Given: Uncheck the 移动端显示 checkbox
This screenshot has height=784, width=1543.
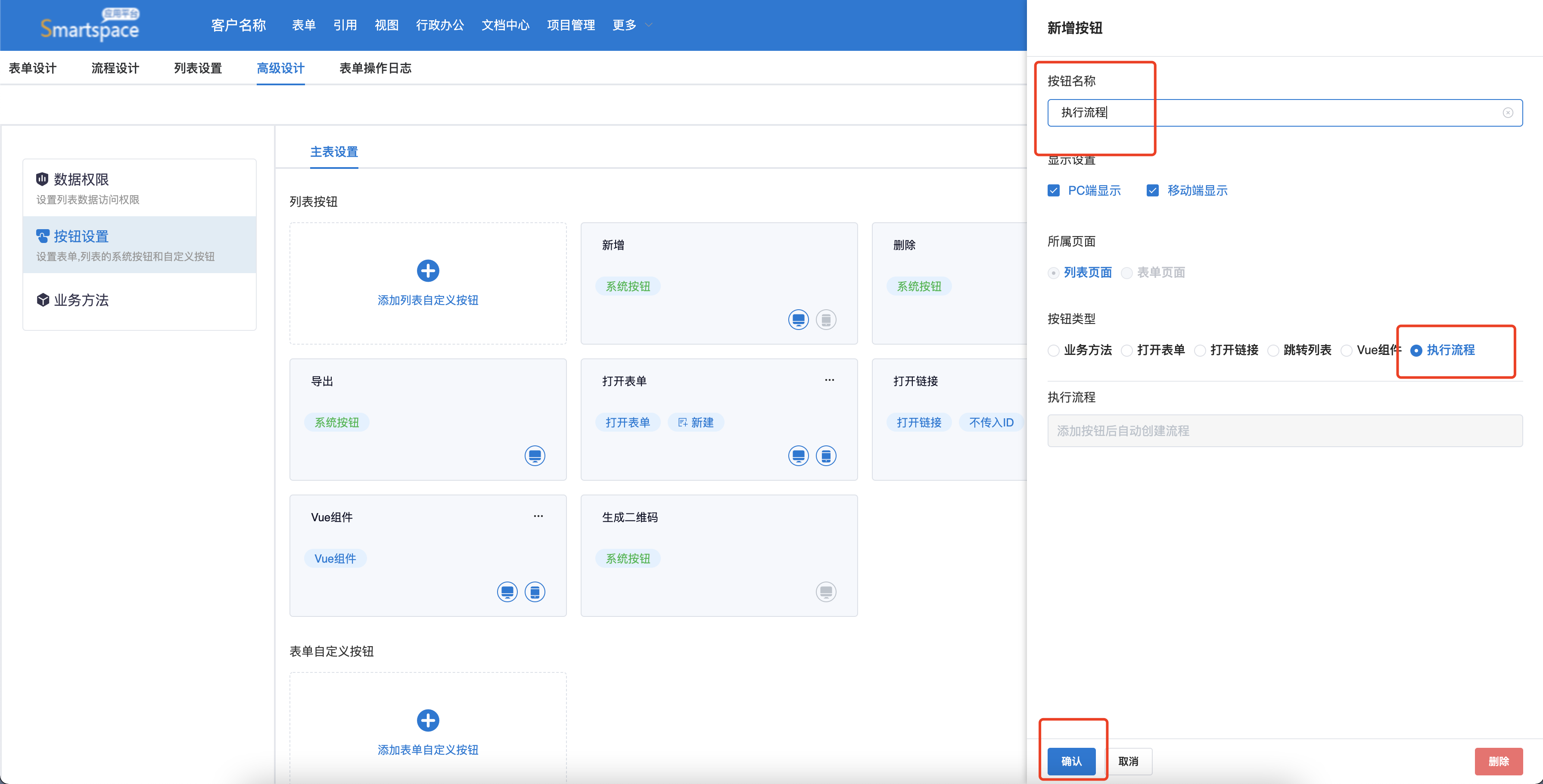Looking at the screenshot, I should click(x=1152, y=190).
